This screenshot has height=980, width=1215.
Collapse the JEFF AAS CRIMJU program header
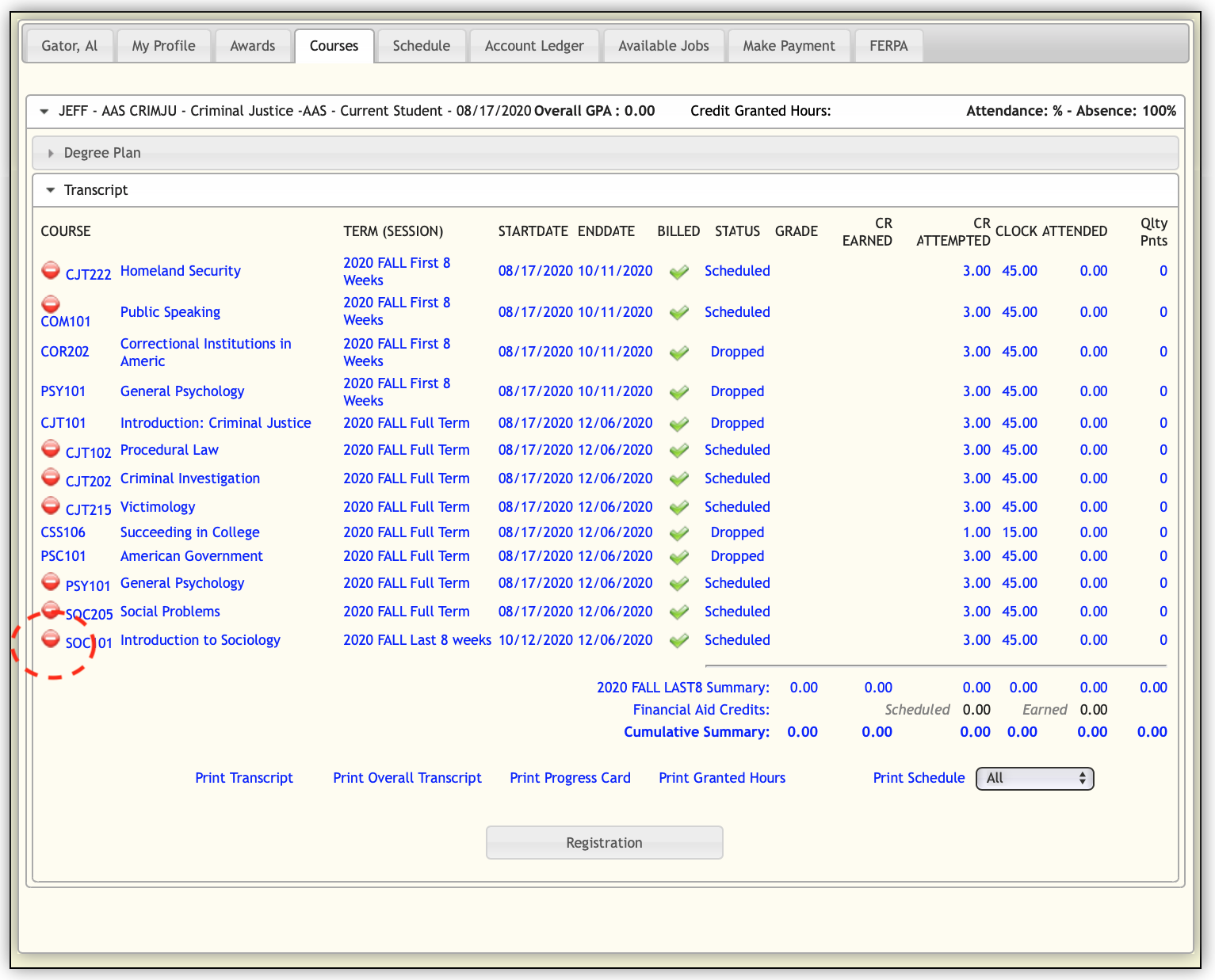[44, 112]
